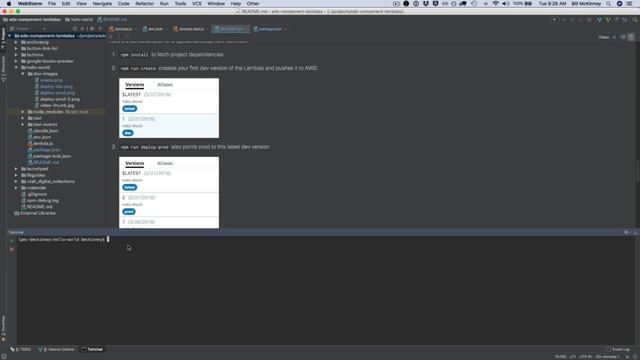Click the first Versions screenshot image

coord(169,108)
